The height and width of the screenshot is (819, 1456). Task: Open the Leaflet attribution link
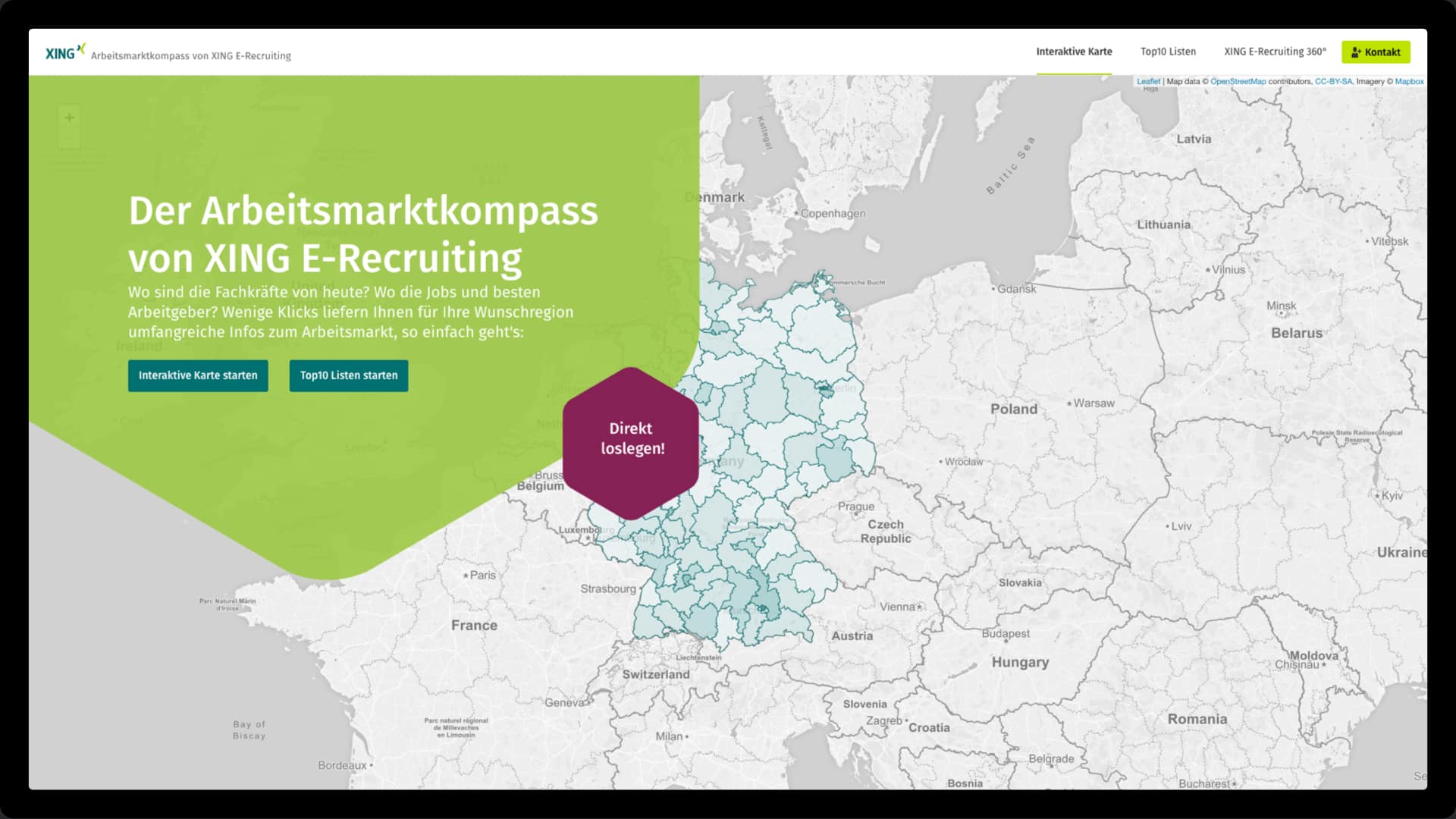click(x=1148, y=81)
